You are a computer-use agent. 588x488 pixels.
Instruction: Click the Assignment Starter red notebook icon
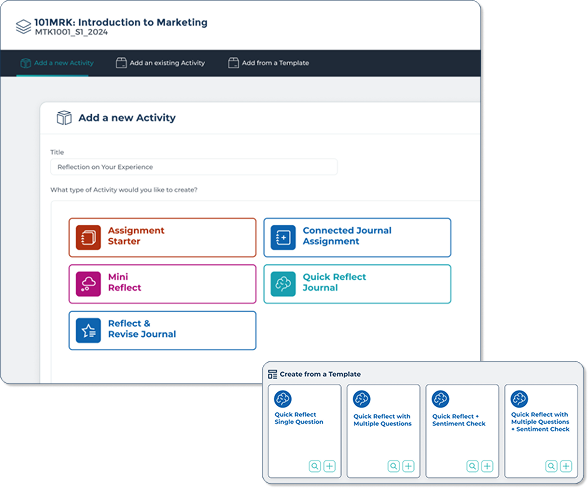click(88, 237)
